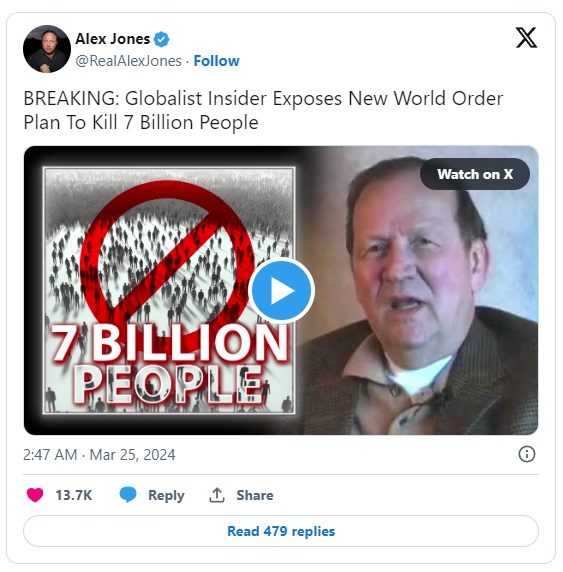Click the 13.7K likes count

coord(74,495)
